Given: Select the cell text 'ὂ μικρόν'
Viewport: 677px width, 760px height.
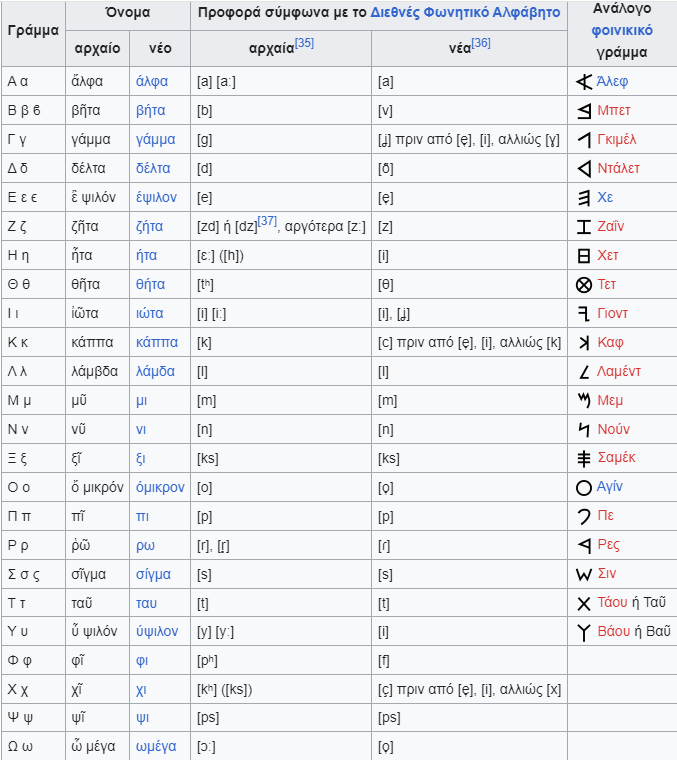Looking at the screenshot, I should (x=97, y=487).
